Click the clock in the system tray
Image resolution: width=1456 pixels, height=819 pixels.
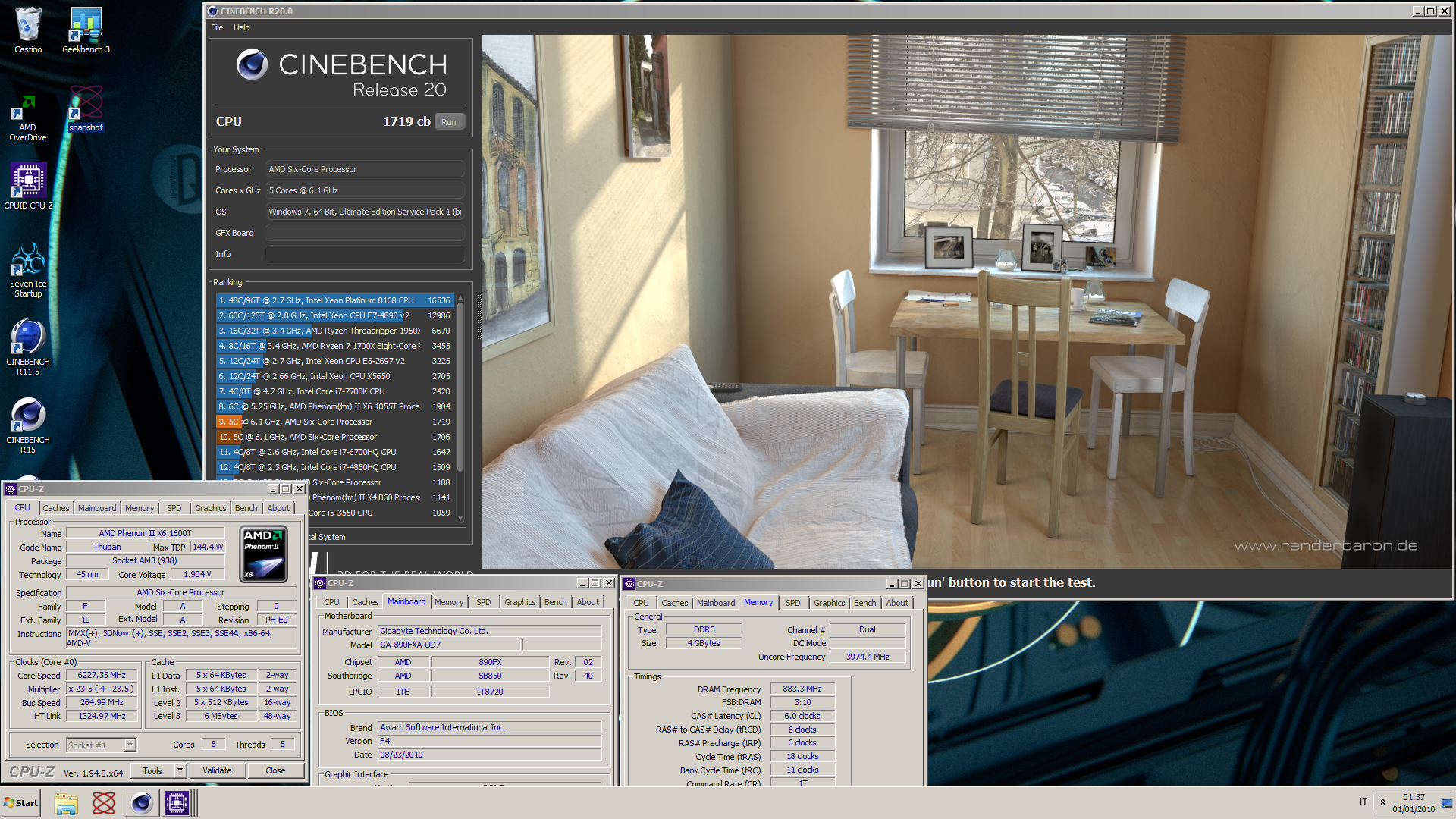pos(1414,803)
